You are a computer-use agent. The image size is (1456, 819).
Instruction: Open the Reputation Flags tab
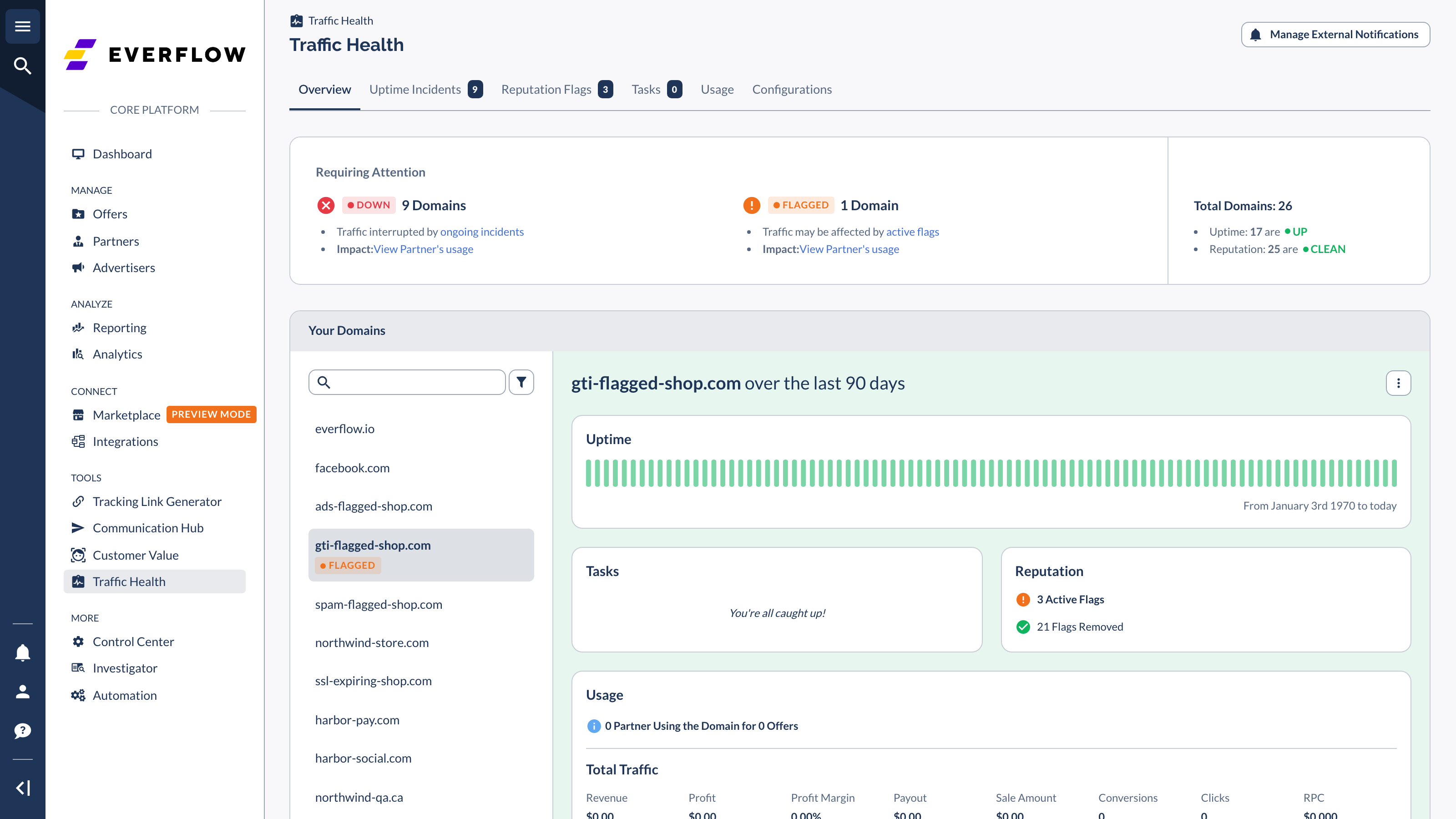tap(557, 89)
